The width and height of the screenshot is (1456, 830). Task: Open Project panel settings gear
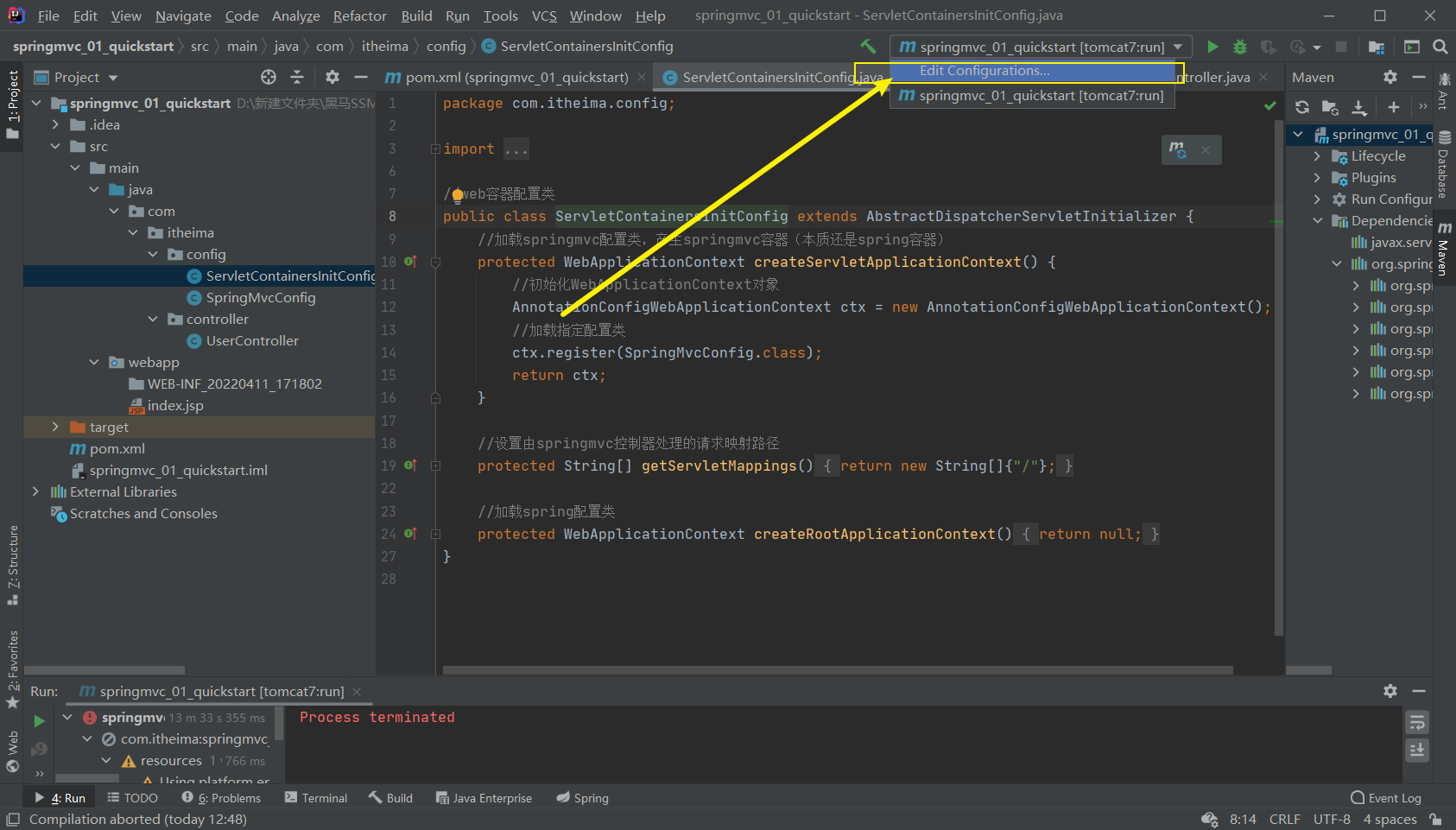[332, 77]
